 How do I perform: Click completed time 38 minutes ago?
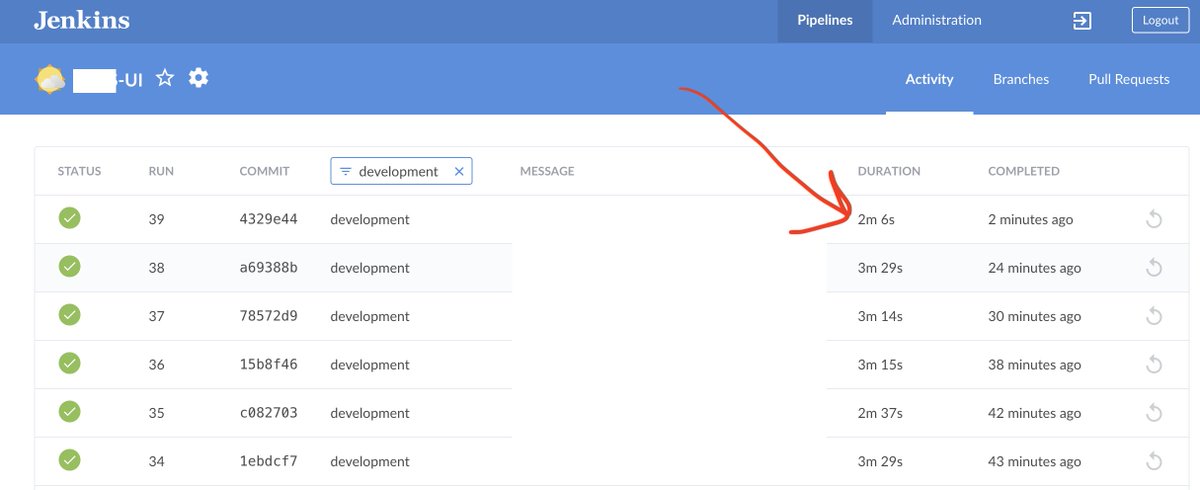(1034, 364)
